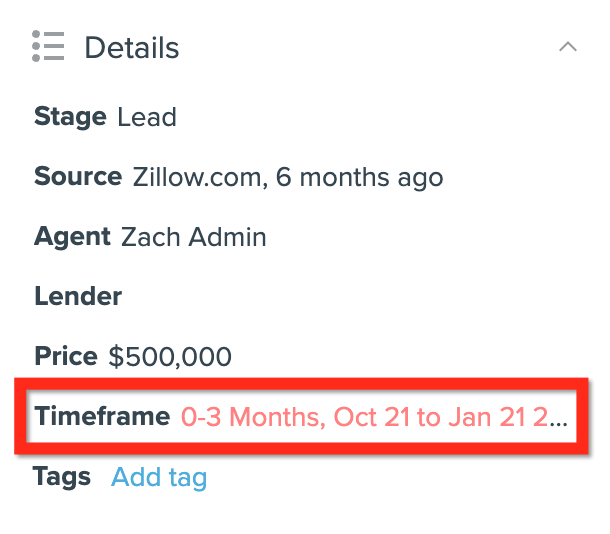610x534 pixels.
Task: Click the Price field label
Action: coord(66,356)
